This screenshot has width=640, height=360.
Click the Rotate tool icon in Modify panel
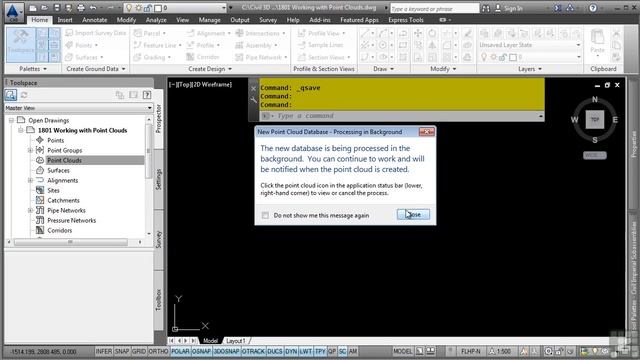432,33
